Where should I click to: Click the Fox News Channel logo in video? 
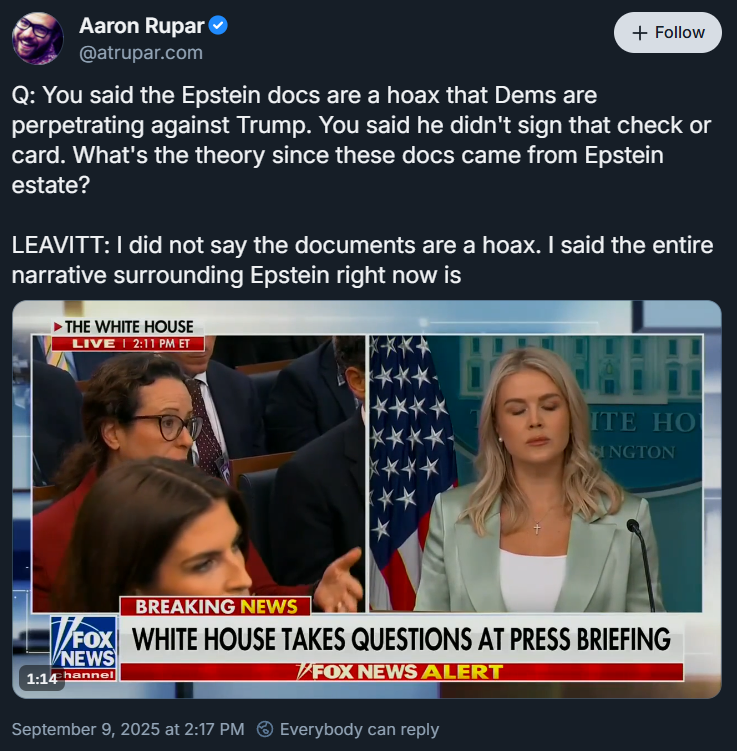[84, 649]
